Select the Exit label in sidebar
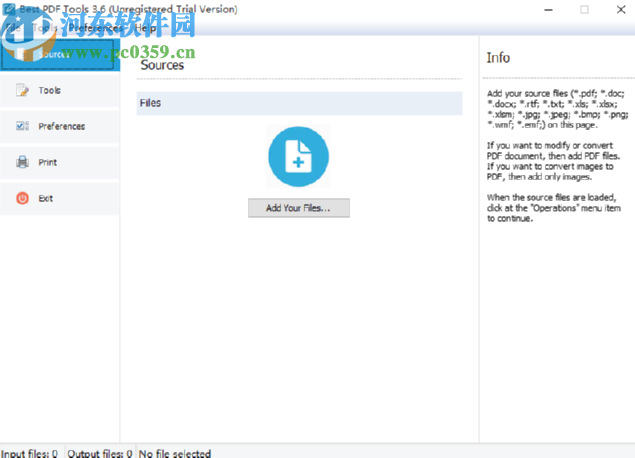 45,198
